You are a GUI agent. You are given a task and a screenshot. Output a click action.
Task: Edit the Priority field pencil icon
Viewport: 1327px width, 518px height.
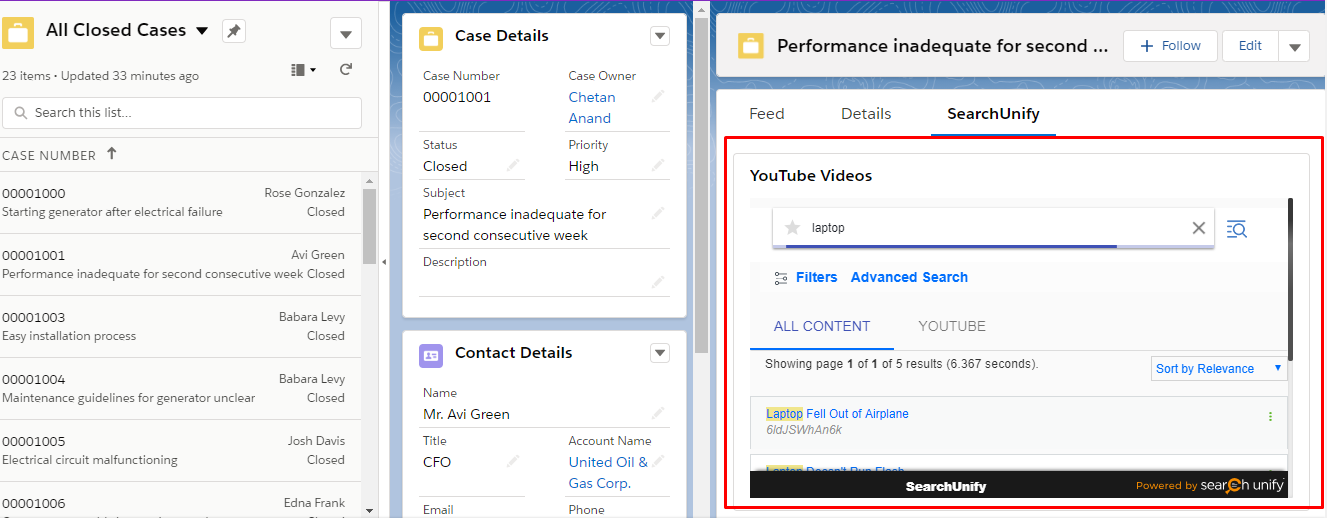click(658, 166)
